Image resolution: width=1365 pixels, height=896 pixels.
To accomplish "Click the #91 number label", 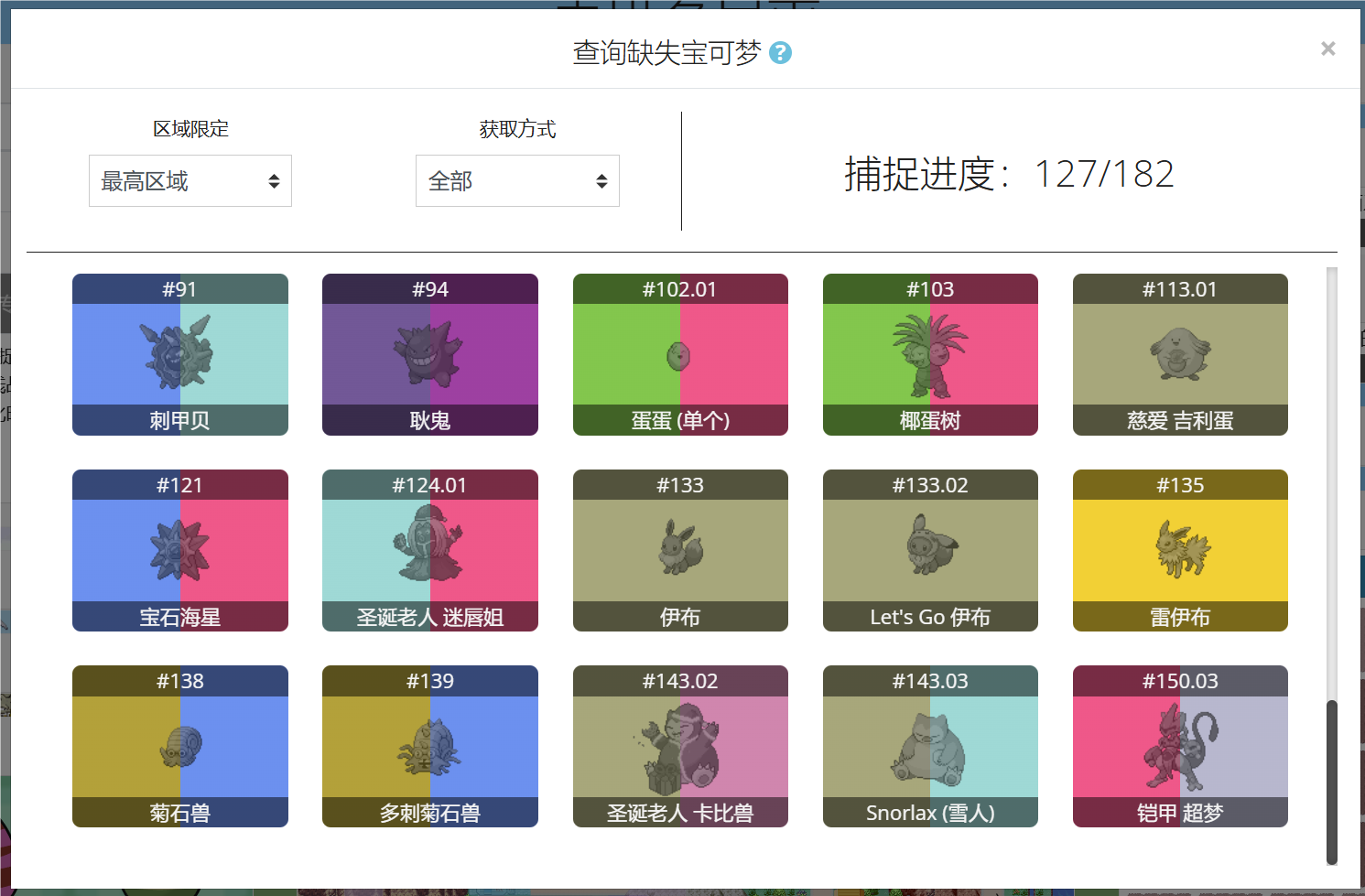I will click(180, 289).
